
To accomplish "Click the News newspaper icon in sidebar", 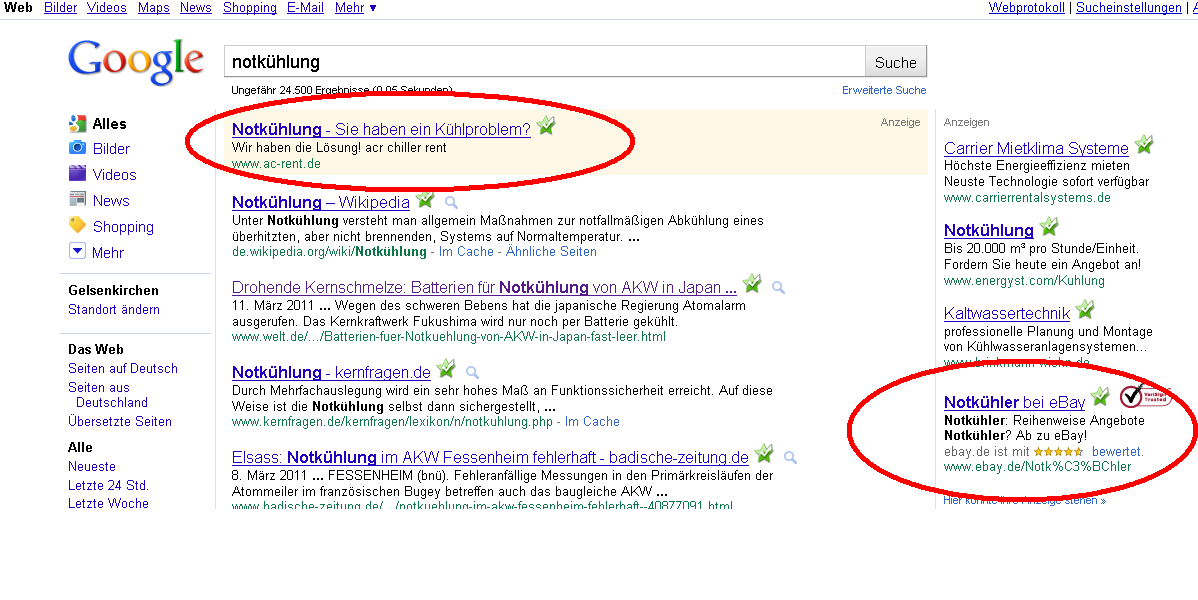I will click(x=77, y=199).
